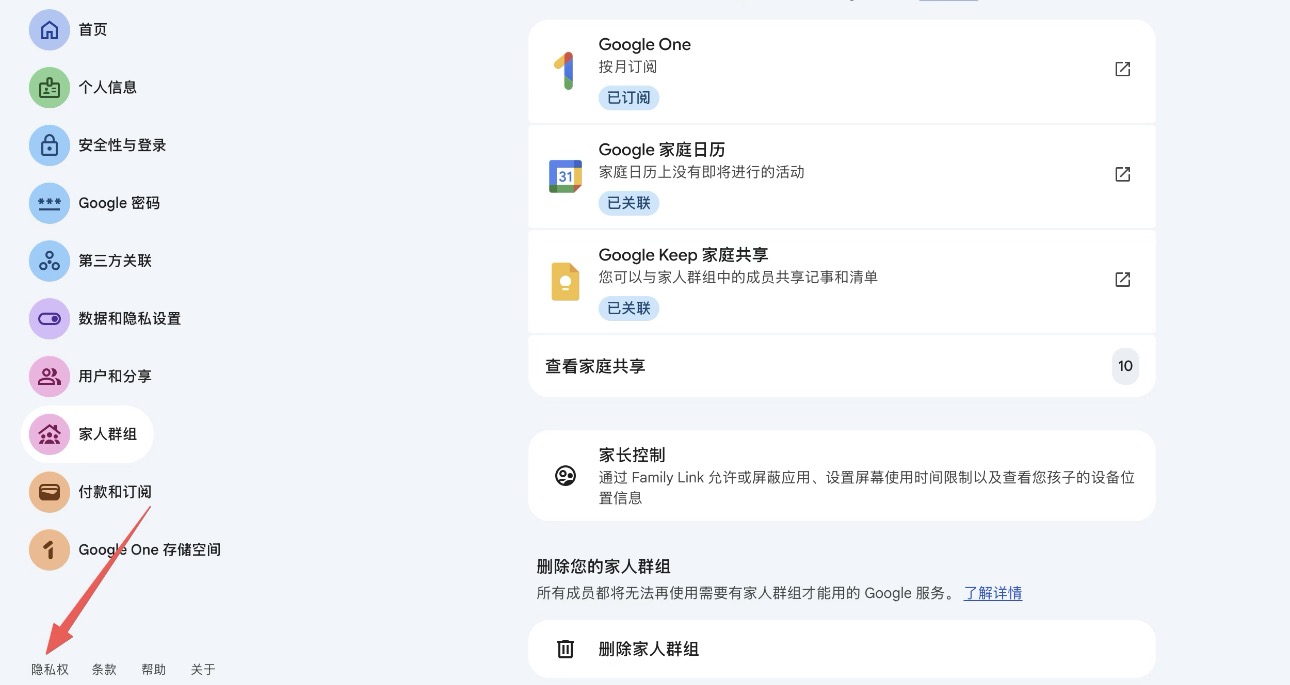Click 已关联 chip under Google Keep
Viewport: 1290px width, 685px height.
click(629, 308)
